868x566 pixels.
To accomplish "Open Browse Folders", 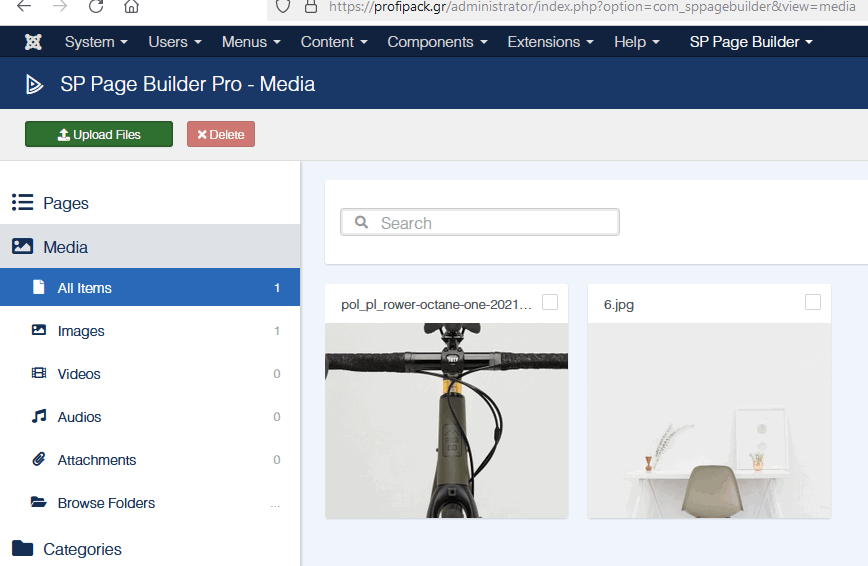I will pyautogui.click(x=150, y=503).
